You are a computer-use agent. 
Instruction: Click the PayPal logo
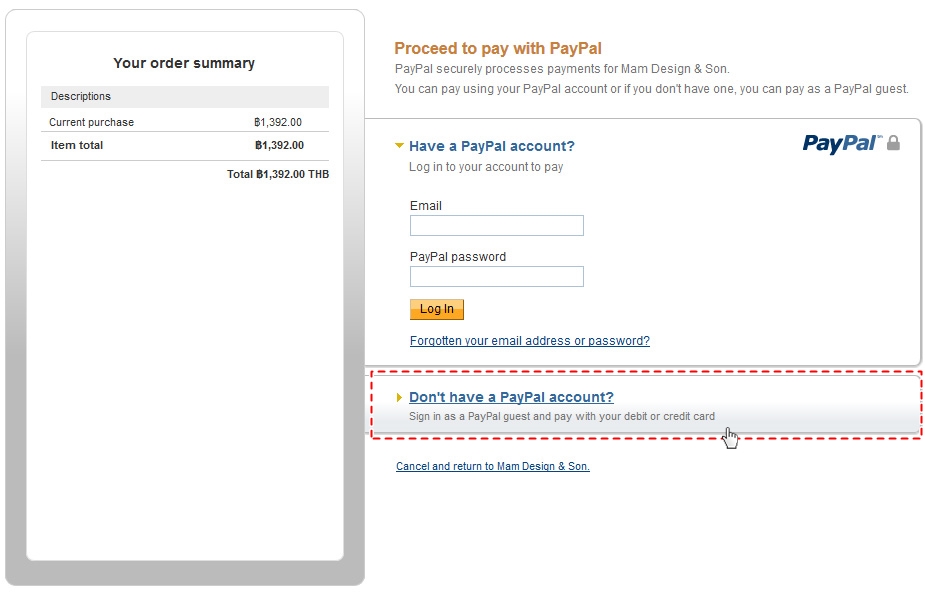(840, 144)
